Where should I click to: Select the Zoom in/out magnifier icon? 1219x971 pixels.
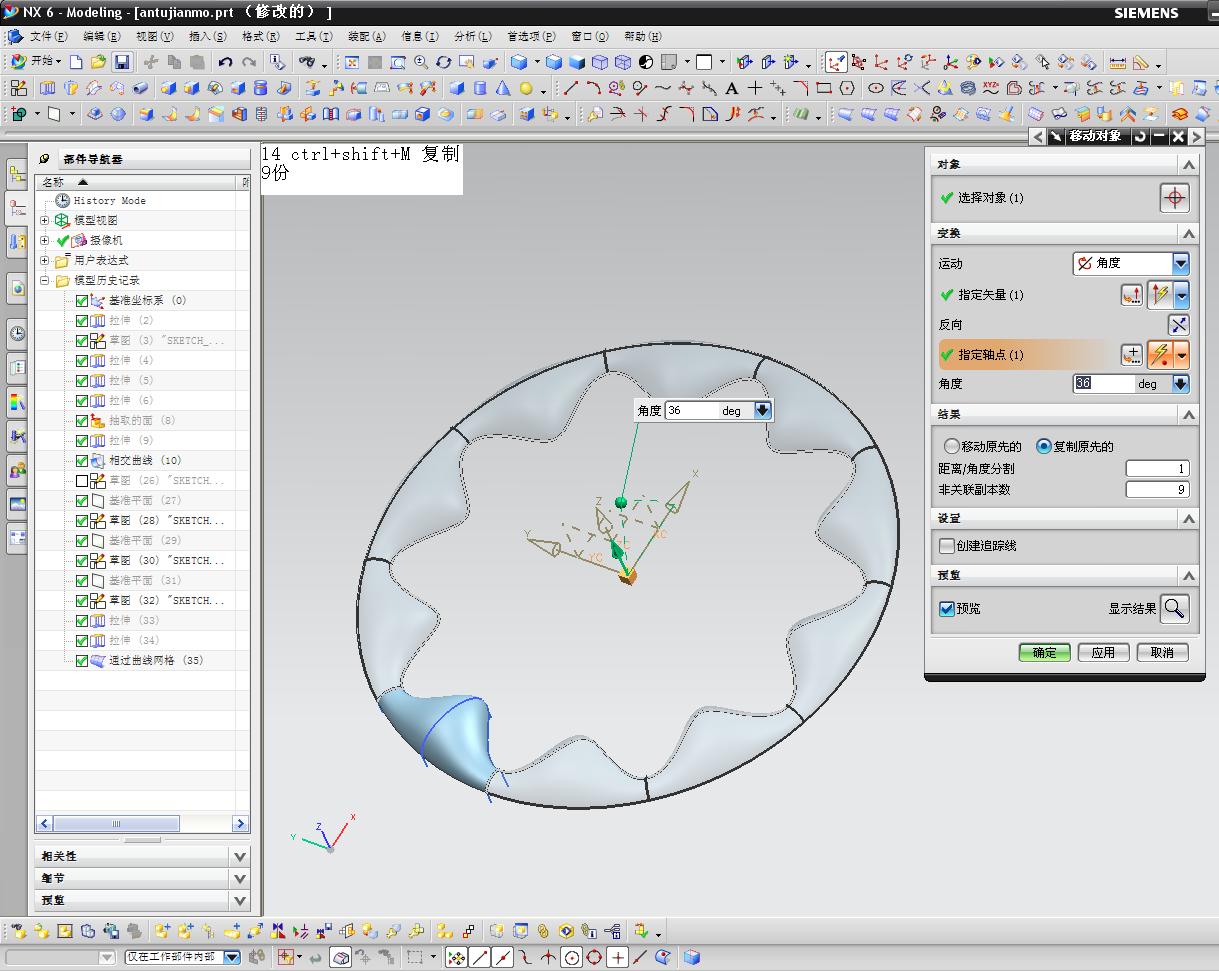click(421, 62)
